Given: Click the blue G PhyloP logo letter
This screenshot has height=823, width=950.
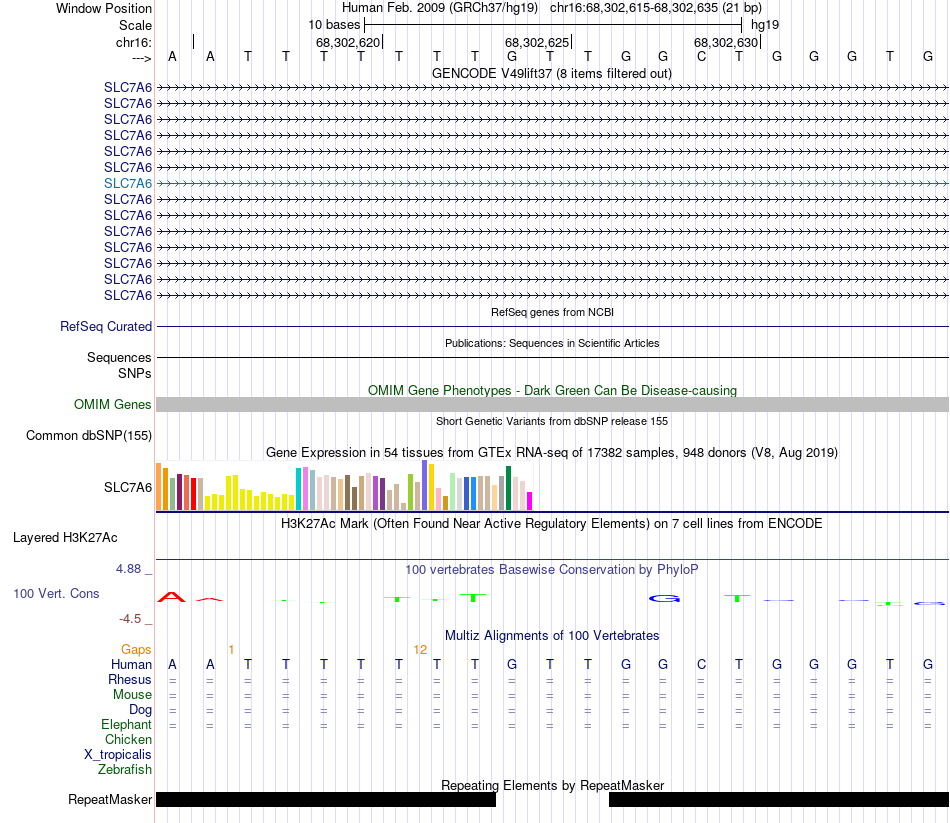Looking at the screenshot, I should [x=664, y=599].
